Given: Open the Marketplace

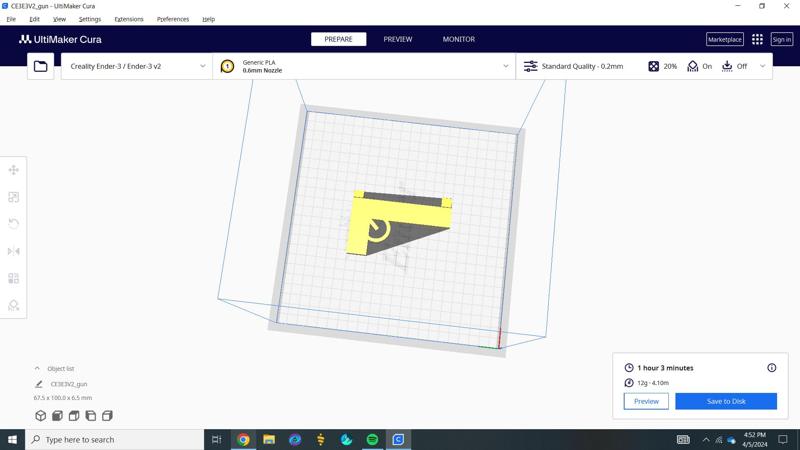Looking at the screenshot, I should tap(724, 39).
